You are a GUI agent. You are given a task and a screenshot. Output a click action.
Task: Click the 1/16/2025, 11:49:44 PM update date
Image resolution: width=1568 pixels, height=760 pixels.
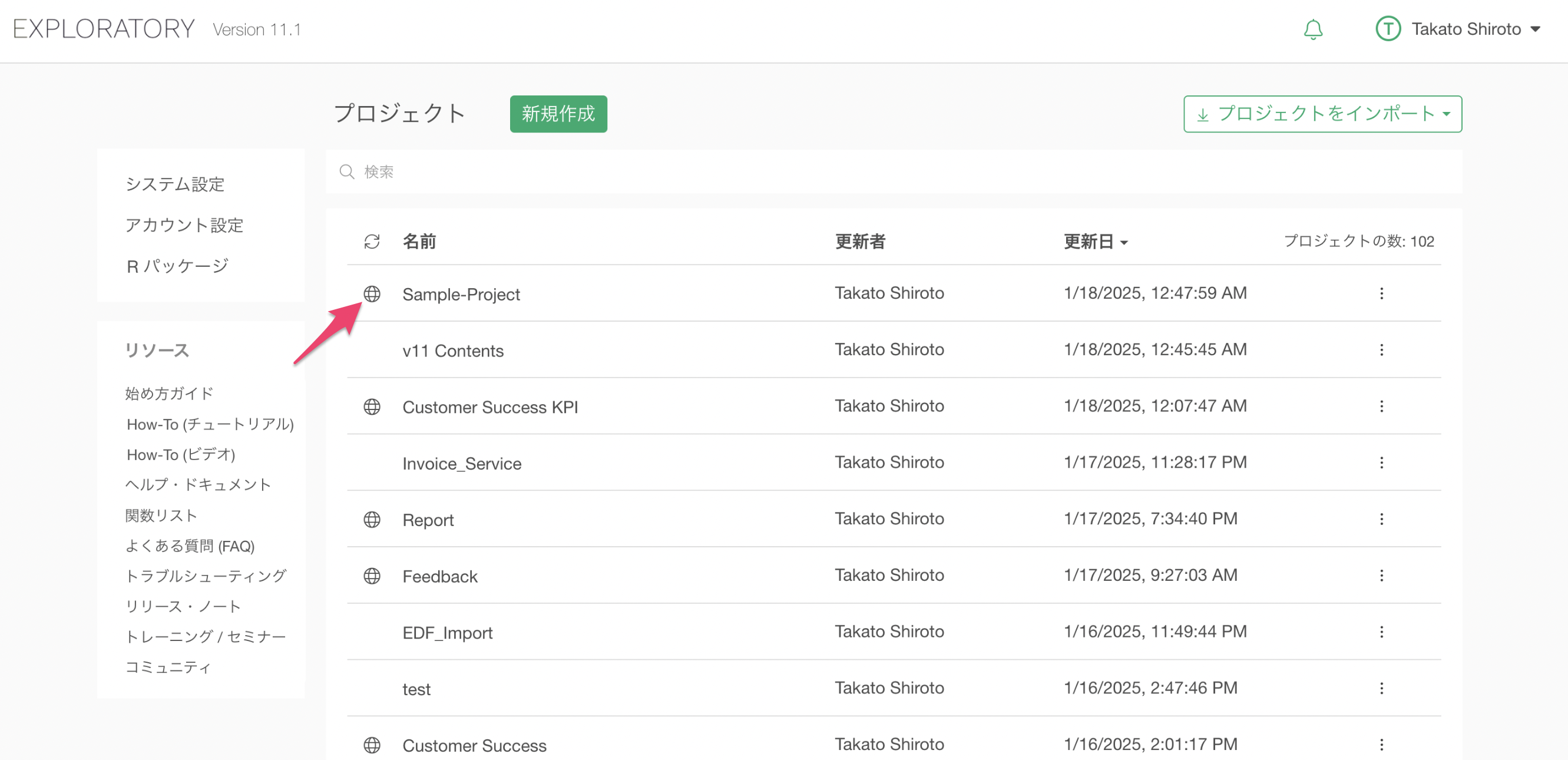pyautogui.click(x=1155, y=632)
